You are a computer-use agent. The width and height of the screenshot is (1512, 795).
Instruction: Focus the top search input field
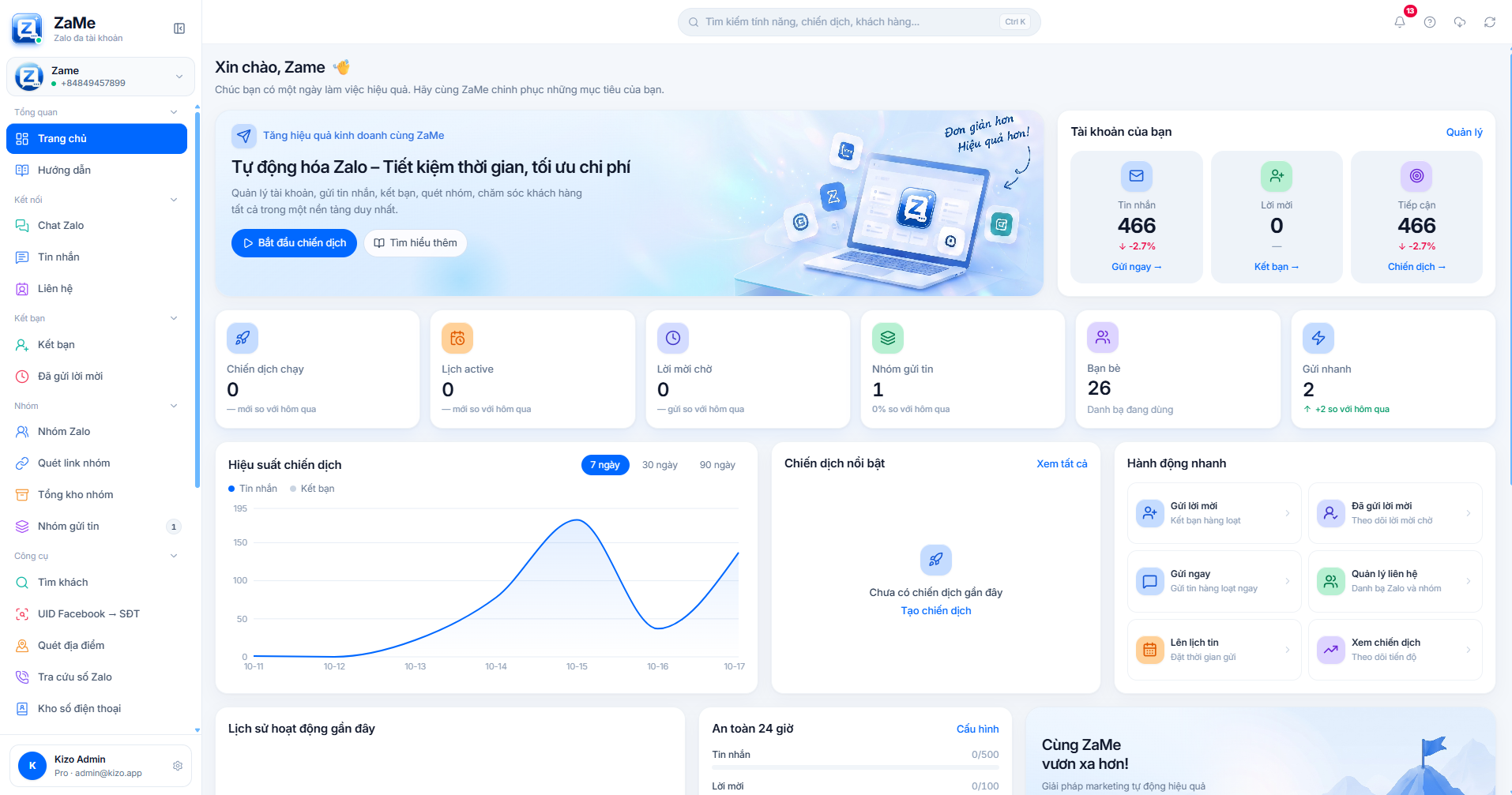click(x=859, y=22)
